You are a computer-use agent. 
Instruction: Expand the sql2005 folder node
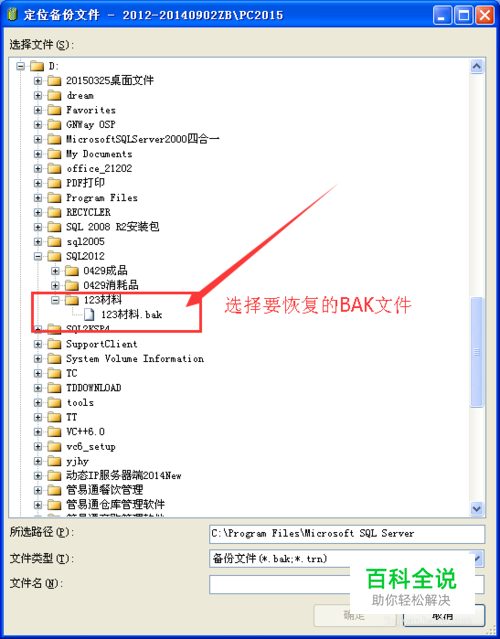[x=38, y=242]
